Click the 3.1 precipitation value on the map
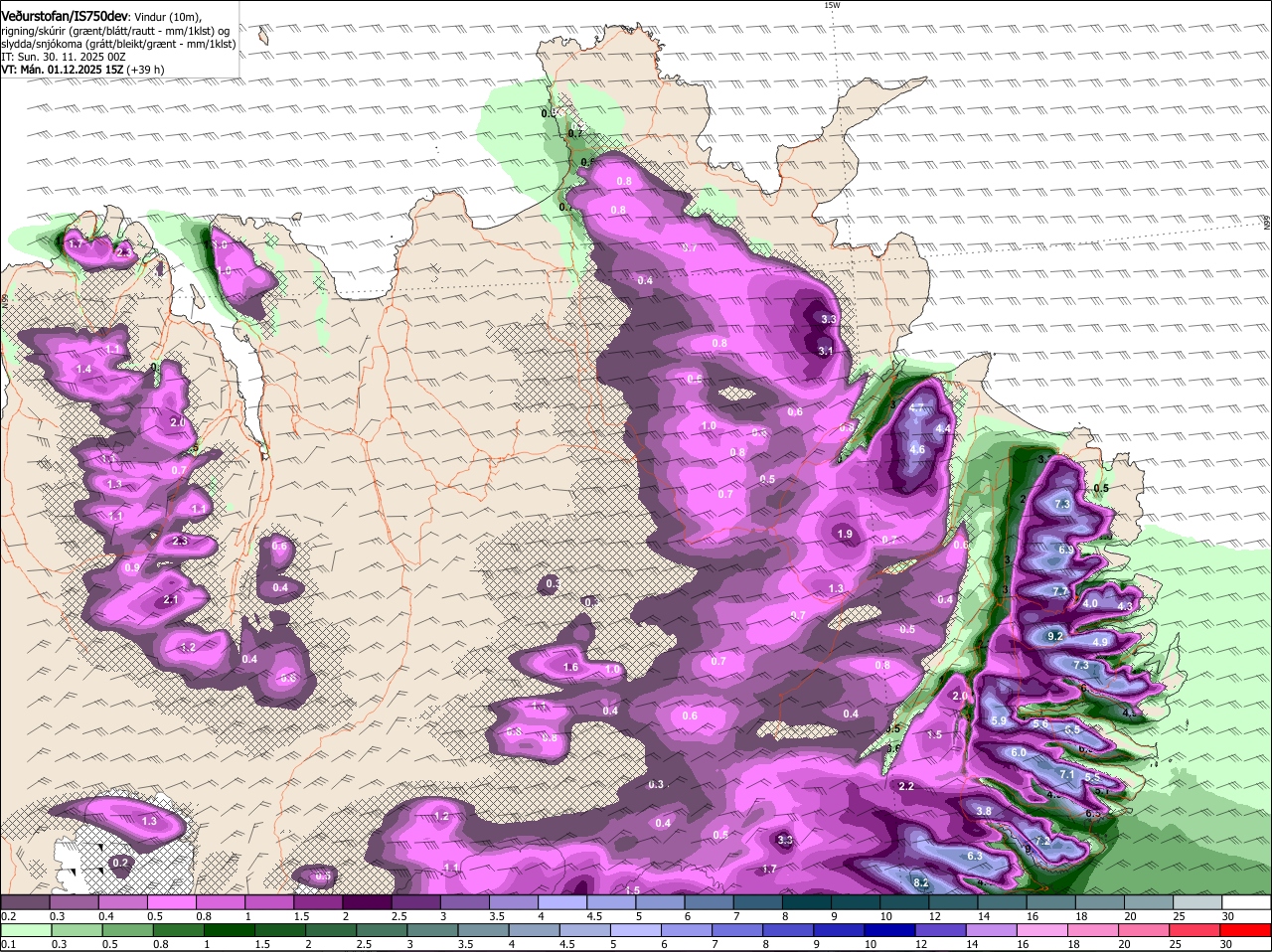Screen dimensions: 1272x952 tap(826, 351)
